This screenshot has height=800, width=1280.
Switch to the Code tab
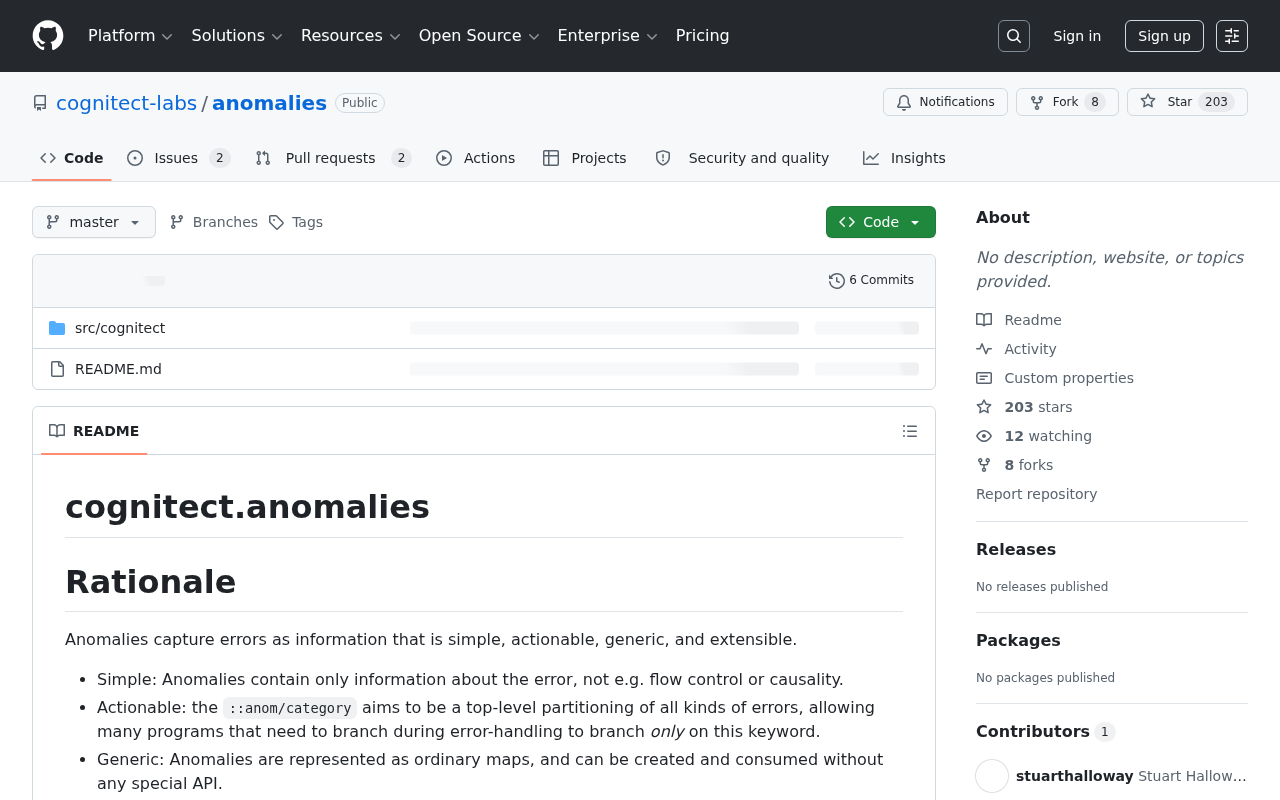(72, 158)
